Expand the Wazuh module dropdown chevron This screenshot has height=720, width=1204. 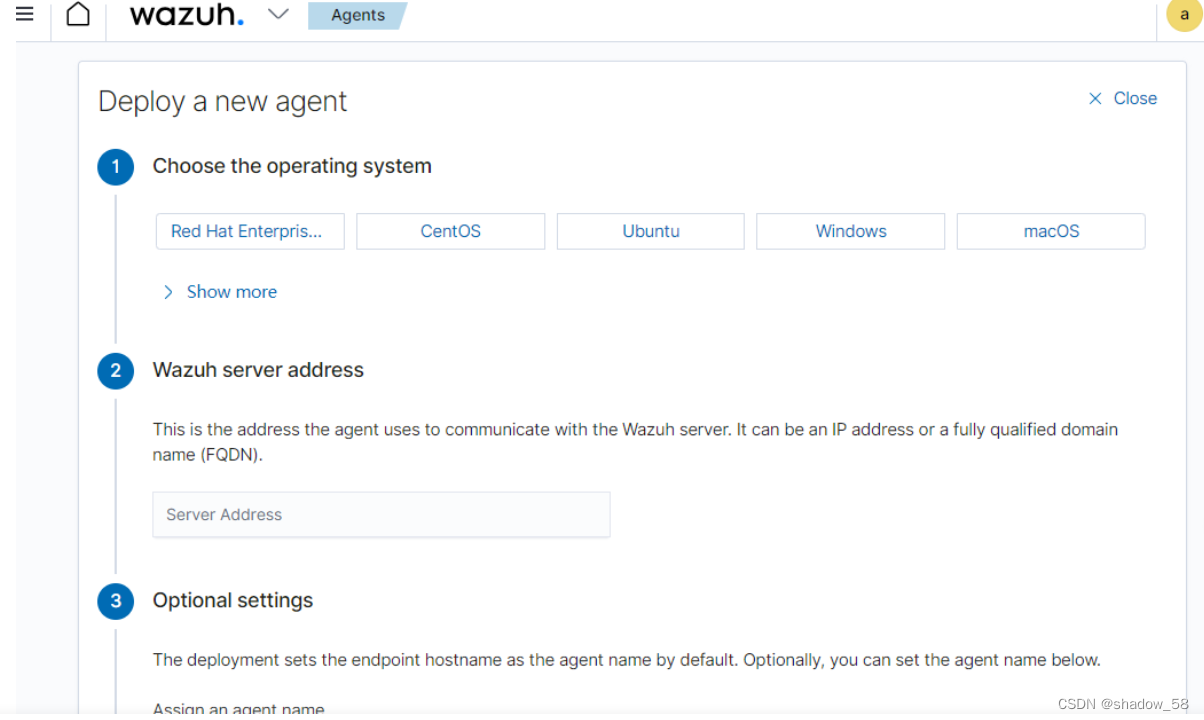279,15
